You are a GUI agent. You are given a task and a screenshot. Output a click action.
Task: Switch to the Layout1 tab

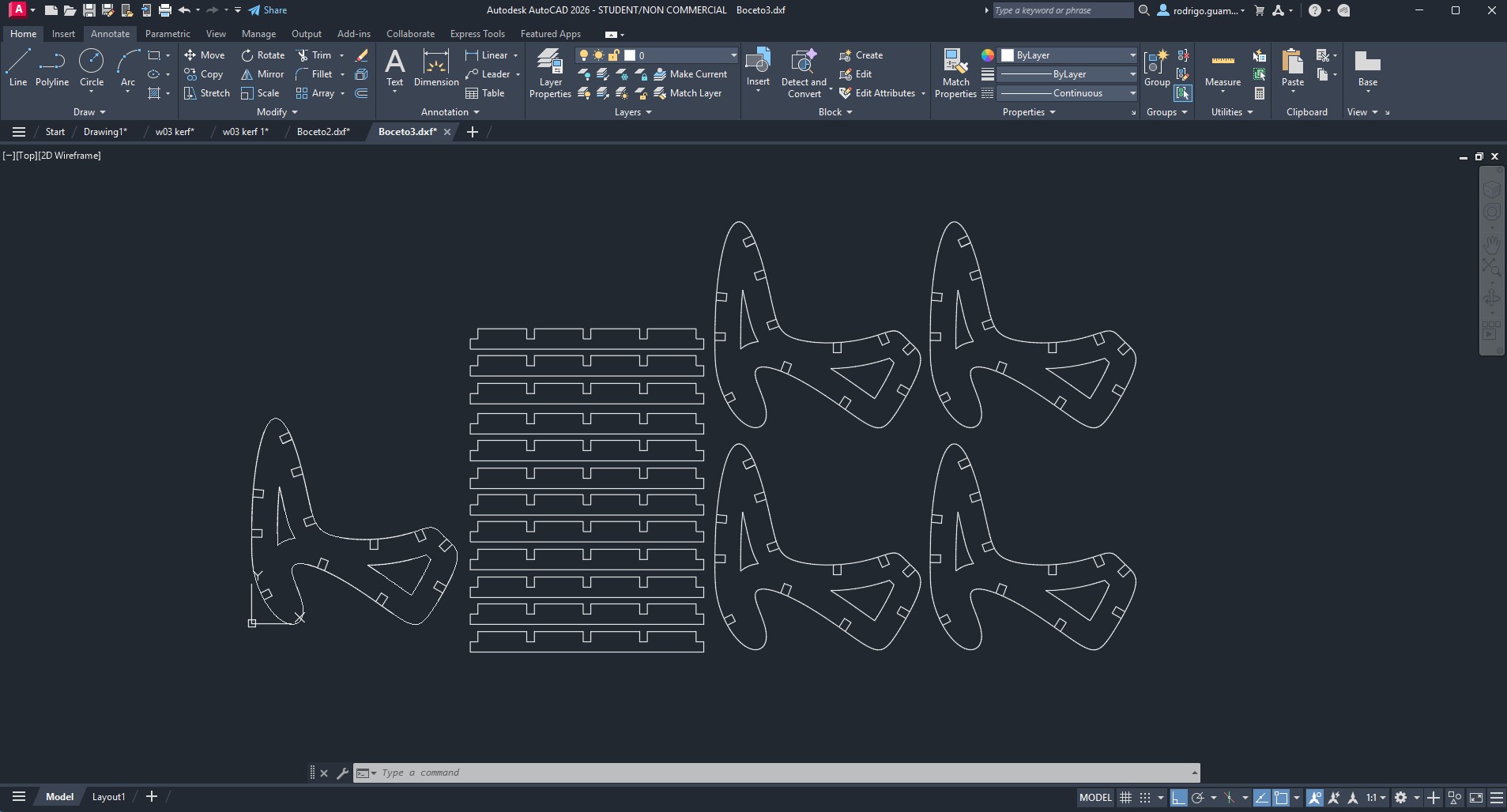coord(108,797)
